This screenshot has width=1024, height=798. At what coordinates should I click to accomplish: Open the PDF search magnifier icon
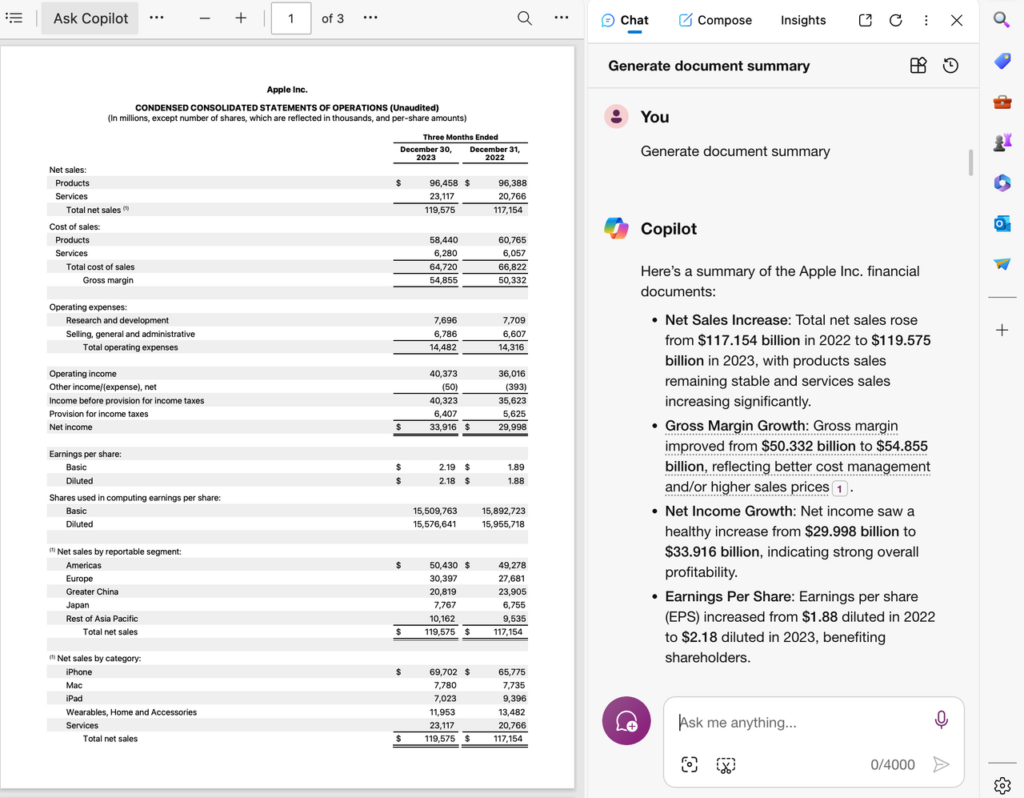click(524, 18)
